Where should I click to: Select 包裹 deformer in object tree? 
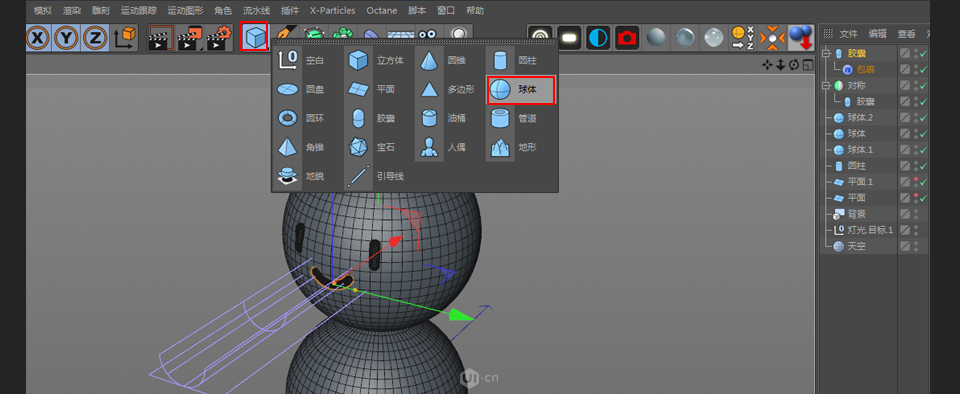click(866, 70)
